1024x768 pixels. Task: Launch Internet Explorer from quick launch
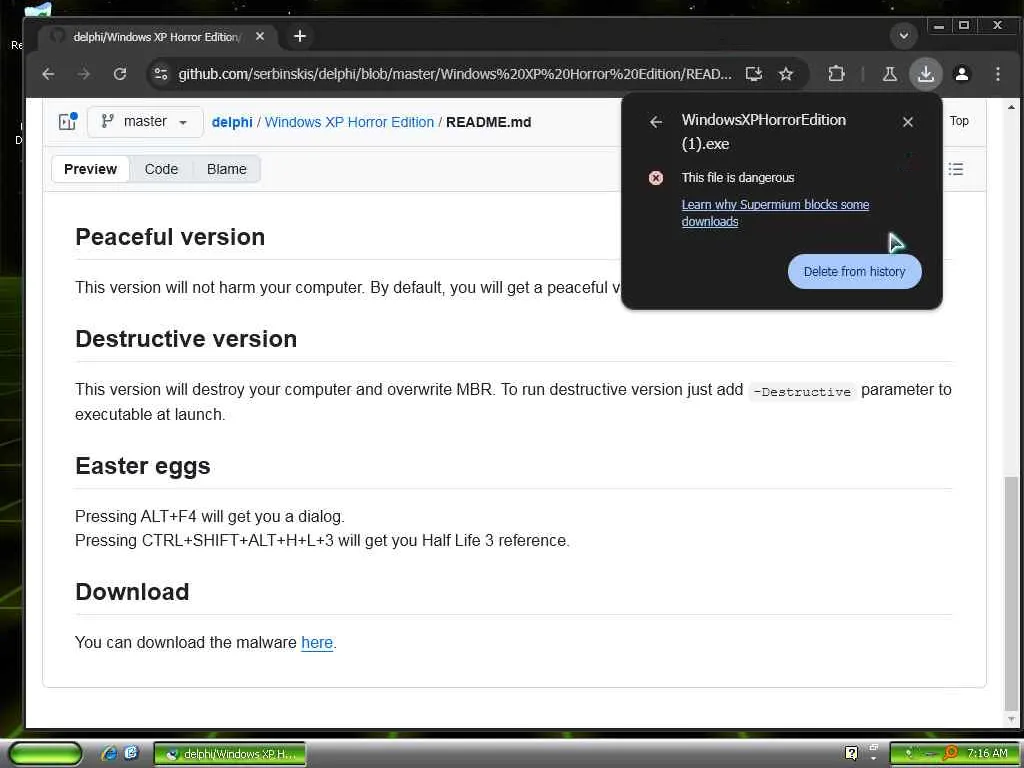109,754
